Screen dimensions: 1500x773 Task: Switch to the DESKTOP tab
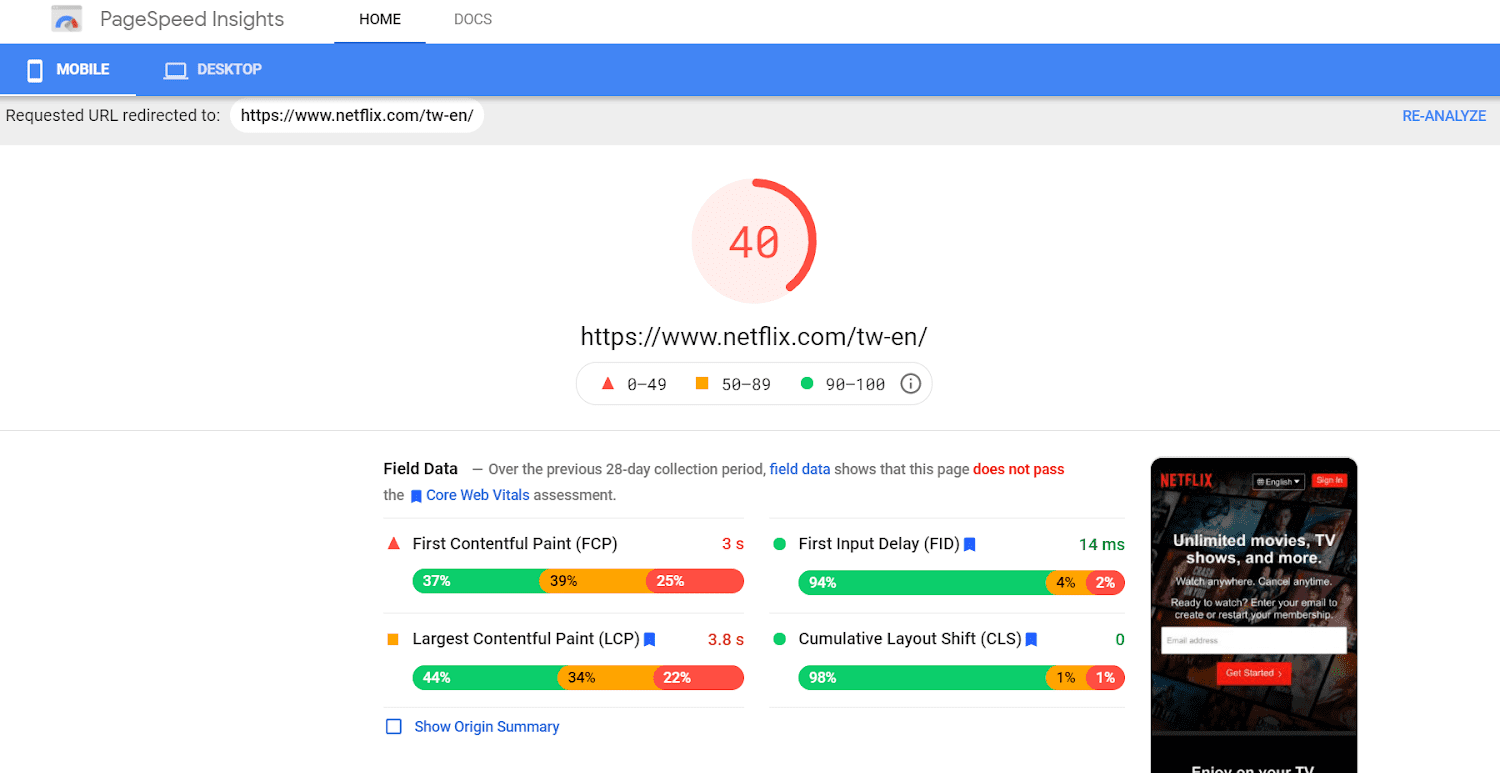point(213,70)
